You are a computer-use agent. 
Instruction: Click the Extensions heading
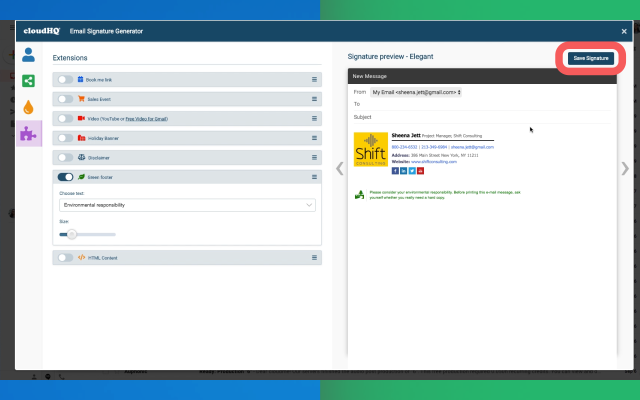70,58
